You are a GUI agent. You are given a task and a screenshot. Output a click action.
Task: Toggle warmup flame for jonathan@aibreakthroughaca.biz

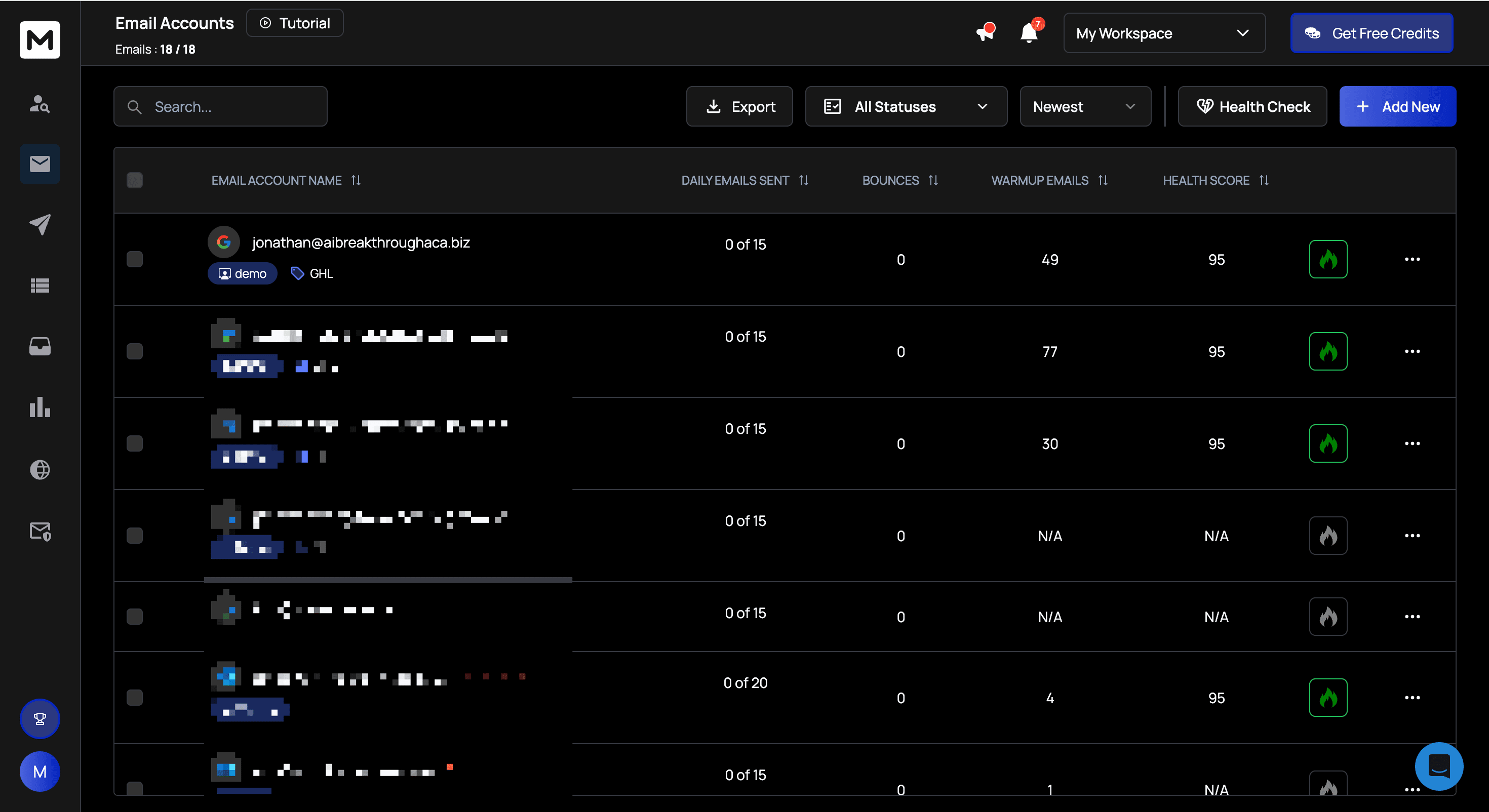[x=1328, y=260]
